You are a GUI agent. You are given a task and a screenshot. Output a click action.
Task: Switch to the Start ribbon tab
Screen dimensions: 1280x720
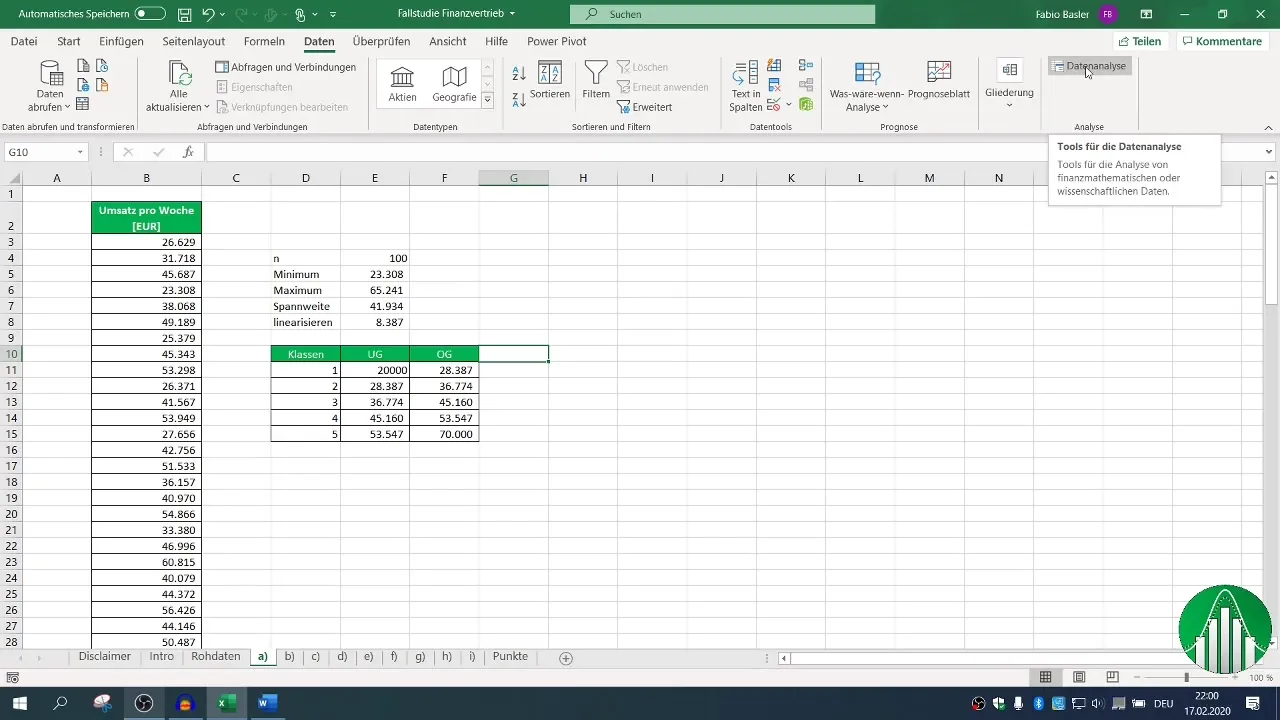click(x=69, y=42)
